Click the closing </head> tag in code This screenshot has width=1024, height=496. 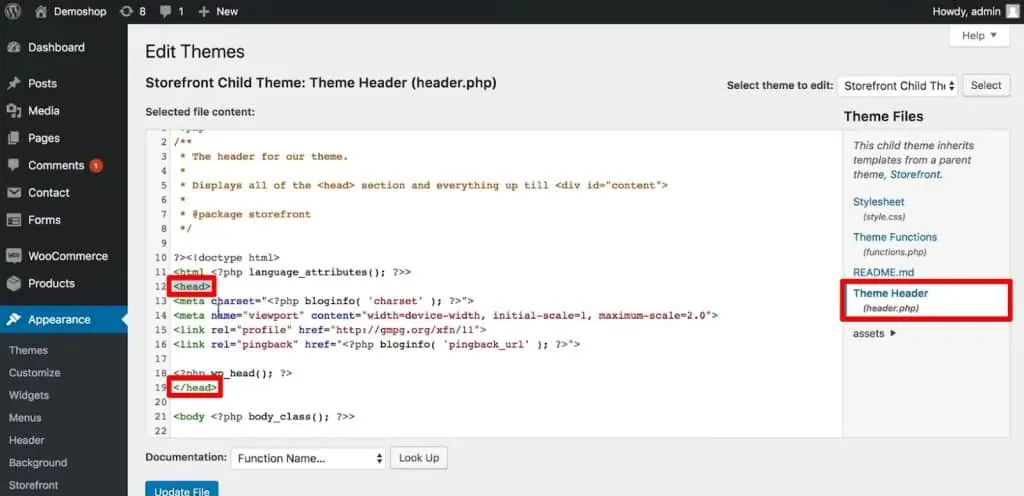click(x=195, y=388)
